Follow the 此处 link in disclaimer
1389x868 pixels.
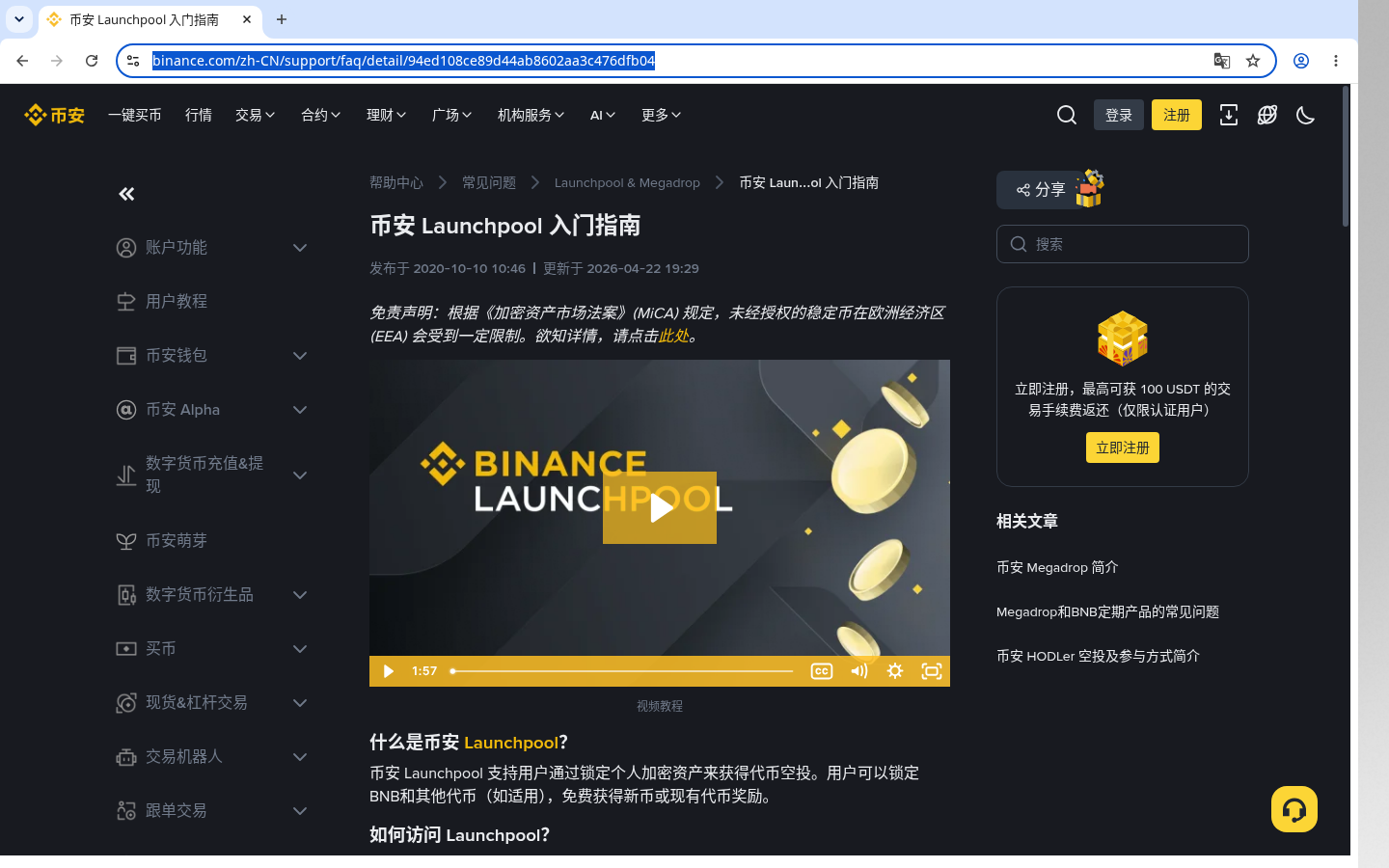[x=673, y=336]
